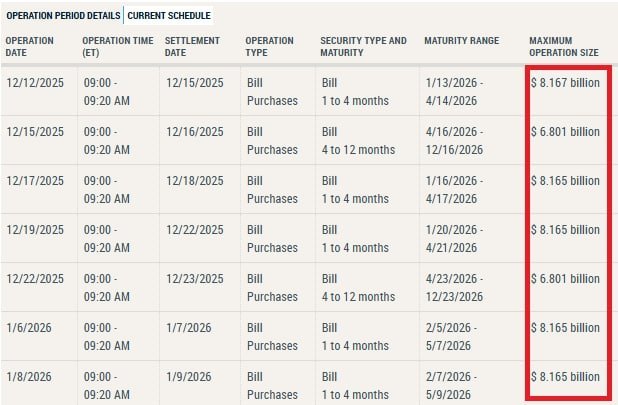
Task: Click the Operation Date column header
Action: coord(32,47)
